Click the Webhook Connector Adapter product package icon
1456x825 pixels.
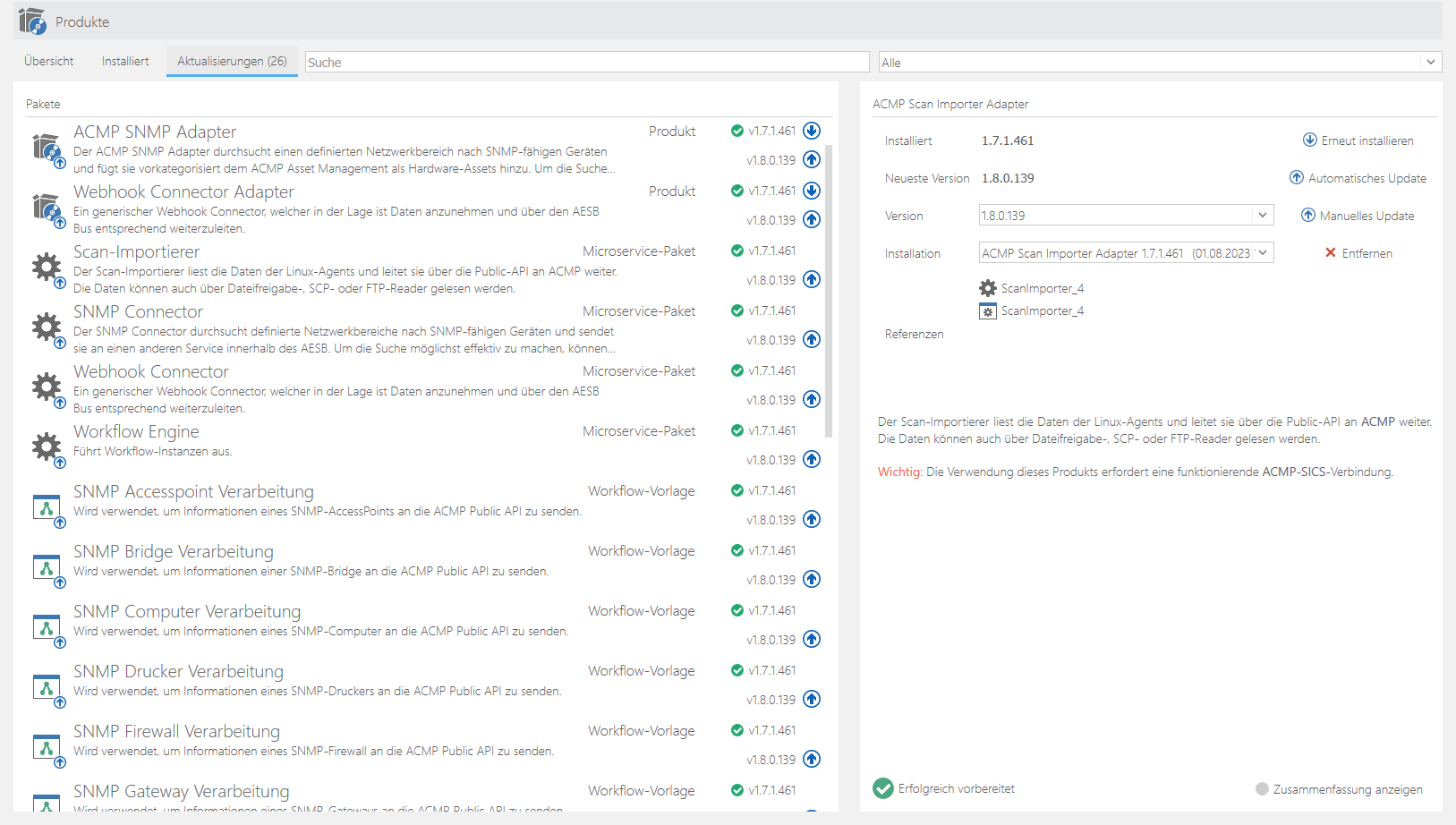(47, 208)
